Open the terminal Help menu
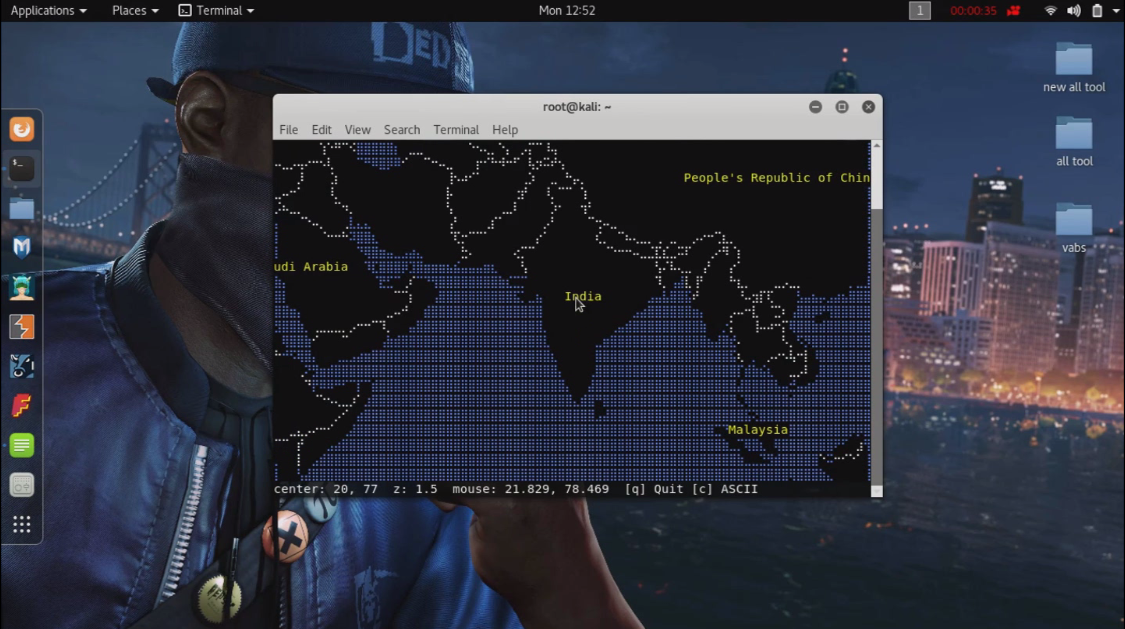This screenshot has width=1125, height=629. (504, 130)
